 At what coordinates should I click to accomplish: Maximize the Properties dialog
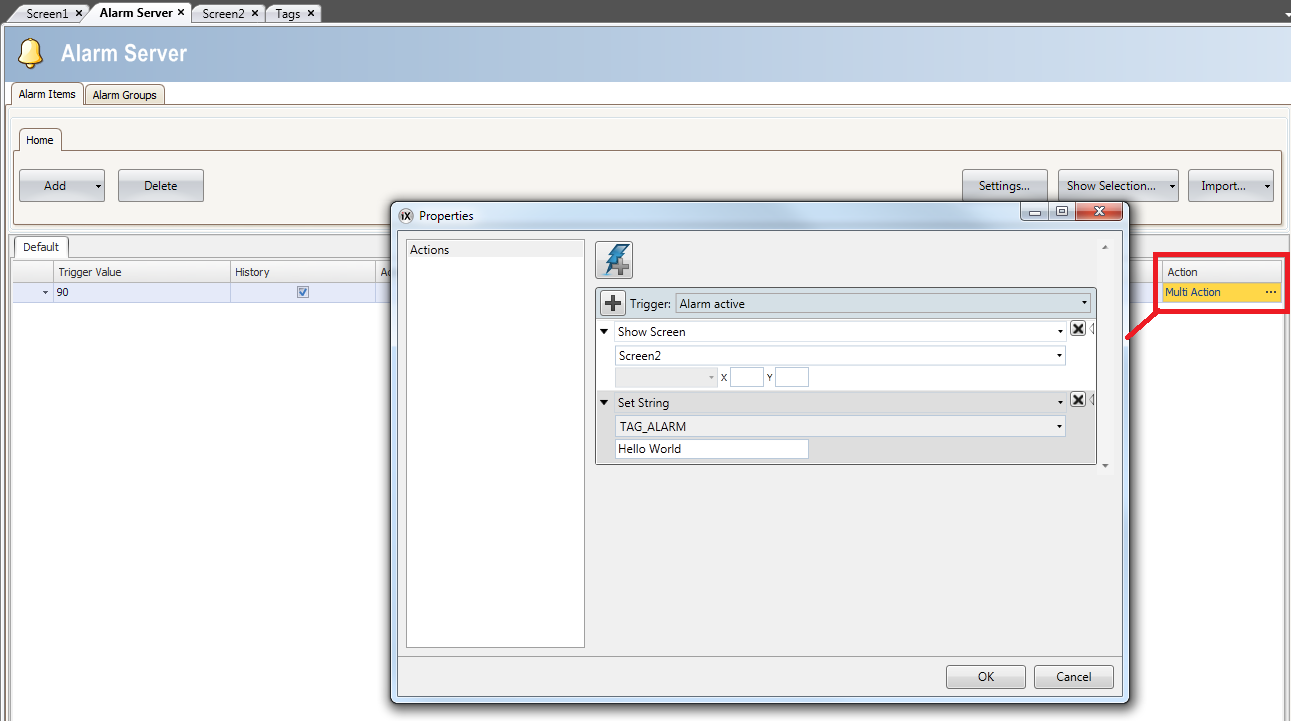click(x=1062, y=212)
